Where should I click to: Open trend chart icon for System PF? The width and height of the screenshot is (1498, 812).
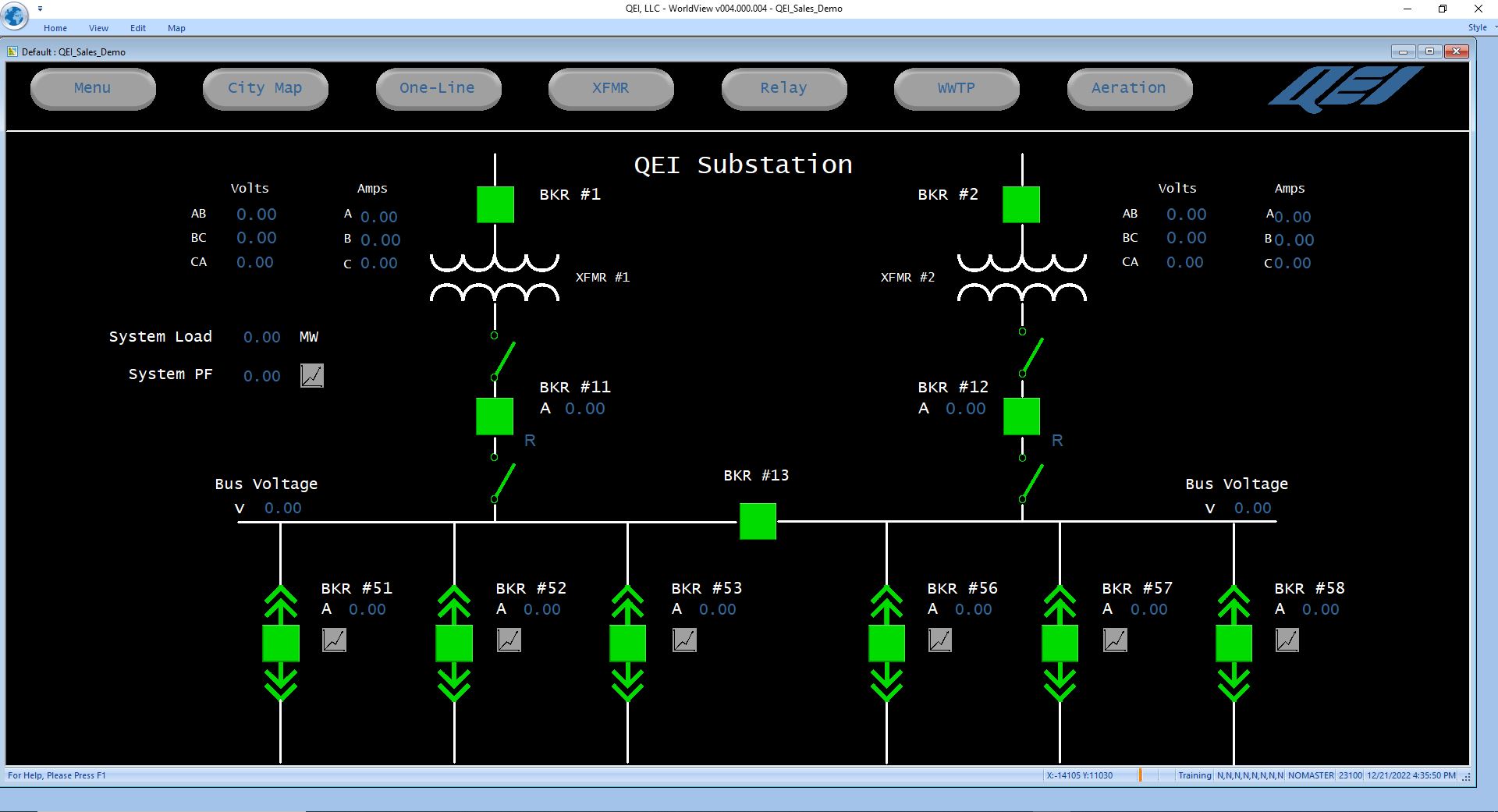click(312, 376)
